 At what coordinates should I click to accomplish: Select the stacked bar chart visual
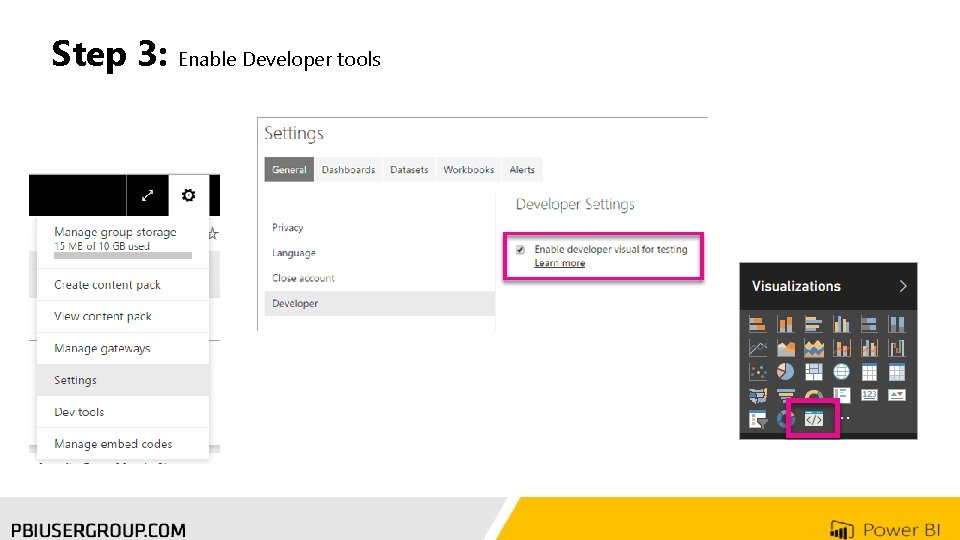758,324
